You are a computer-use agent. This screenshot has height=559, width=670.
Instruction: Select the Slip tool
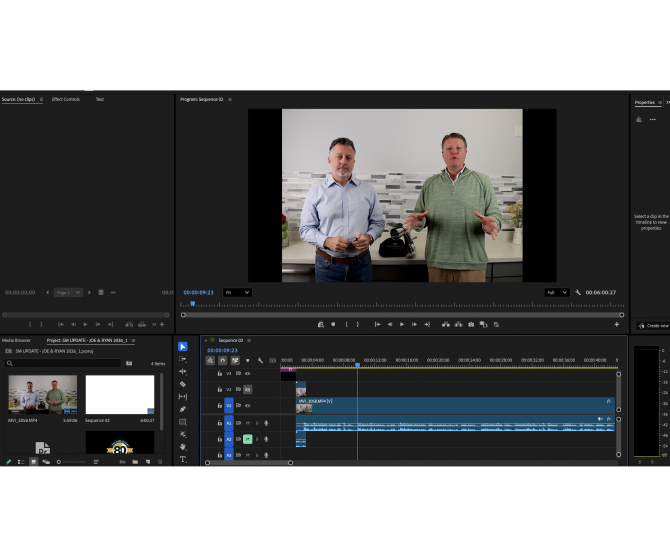click(x=183, y=397)
